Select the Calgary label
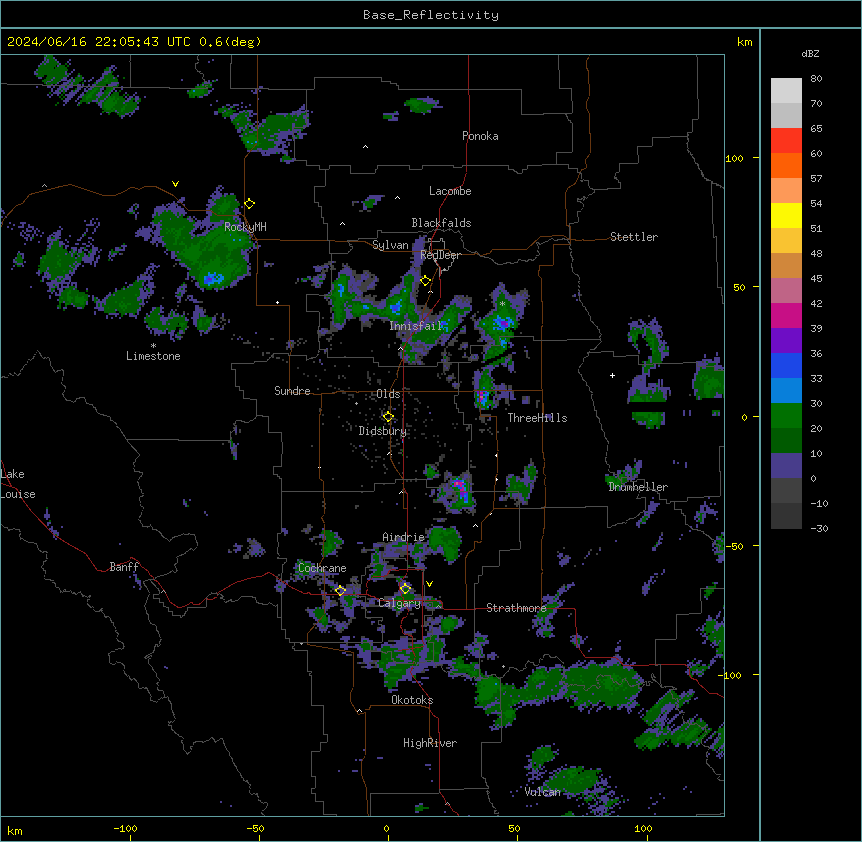Image resolution: width=862 pixels, height=842 pixels. (x=400, y=603)
